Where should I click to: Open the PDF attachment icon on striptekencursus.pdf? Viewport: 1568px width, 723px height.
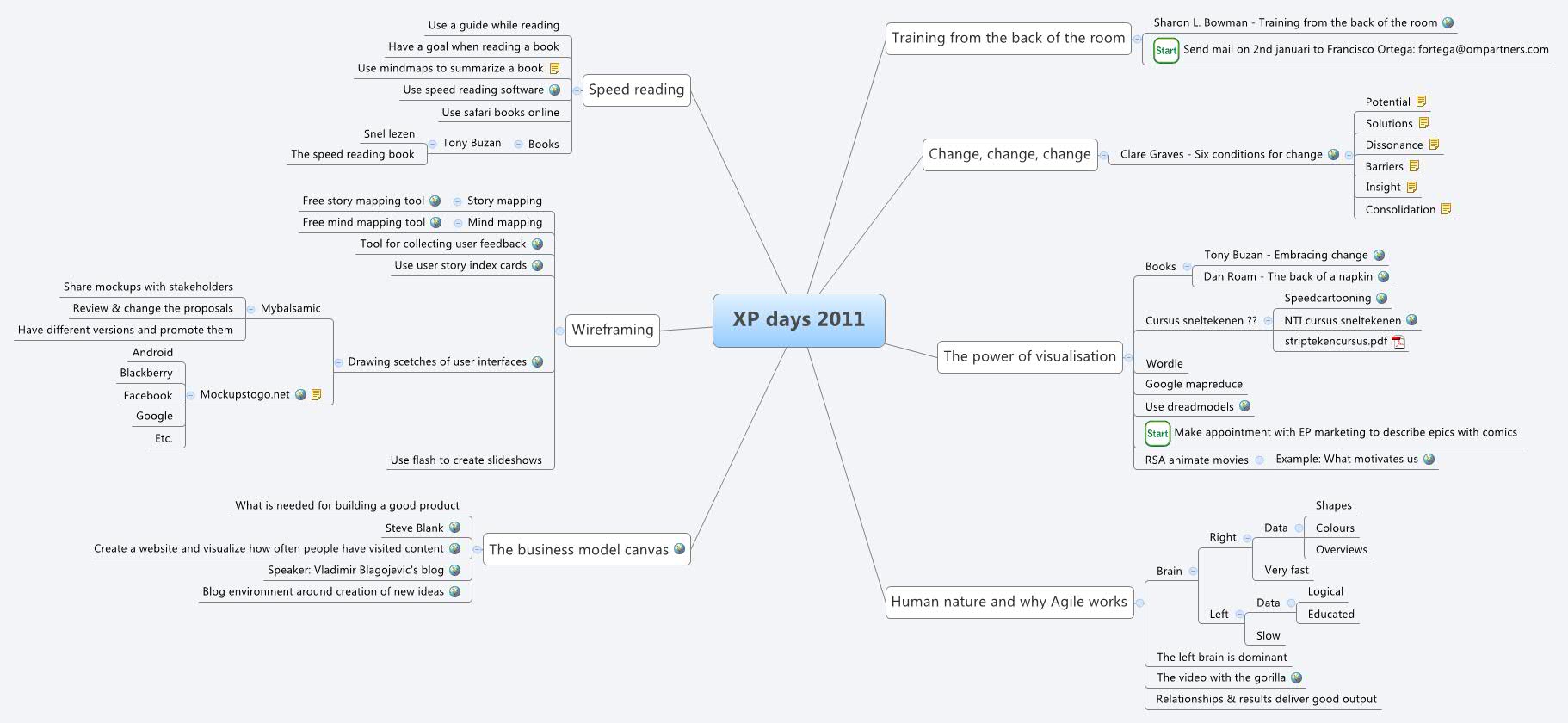[1398, 342]
